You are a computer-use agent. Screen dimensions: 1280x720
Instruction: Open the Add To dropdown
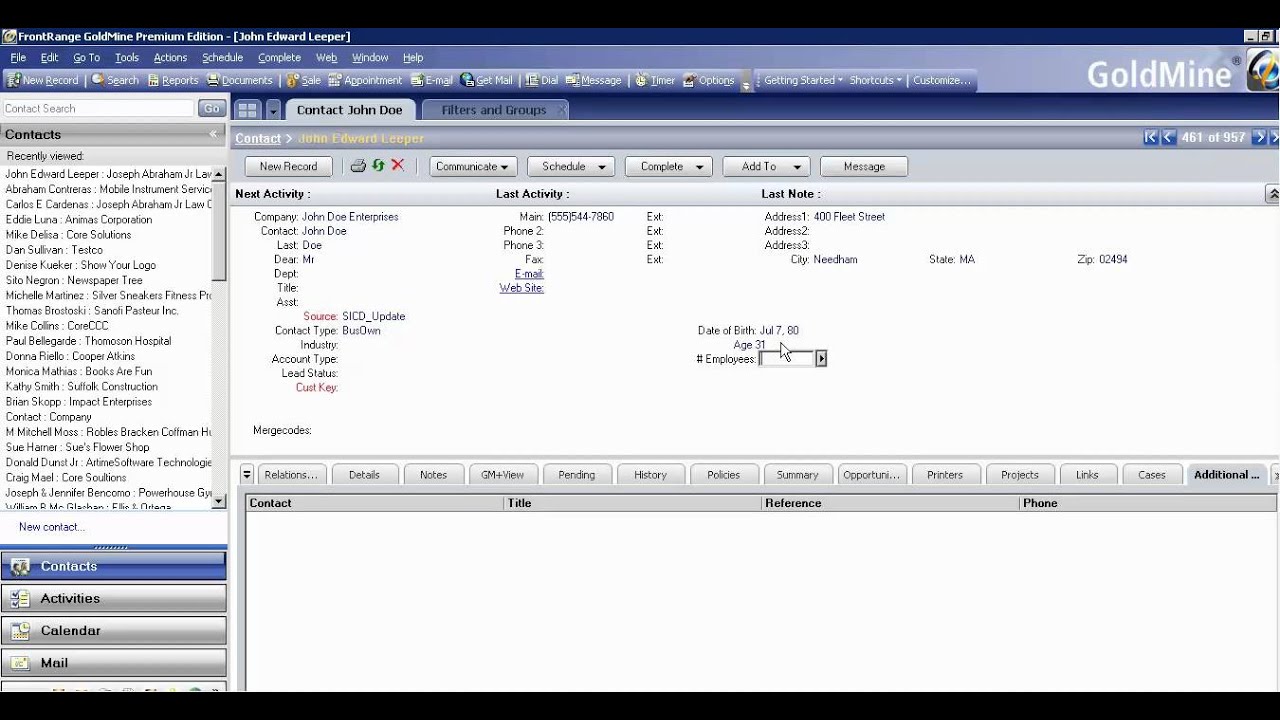[x=766, y=167]
